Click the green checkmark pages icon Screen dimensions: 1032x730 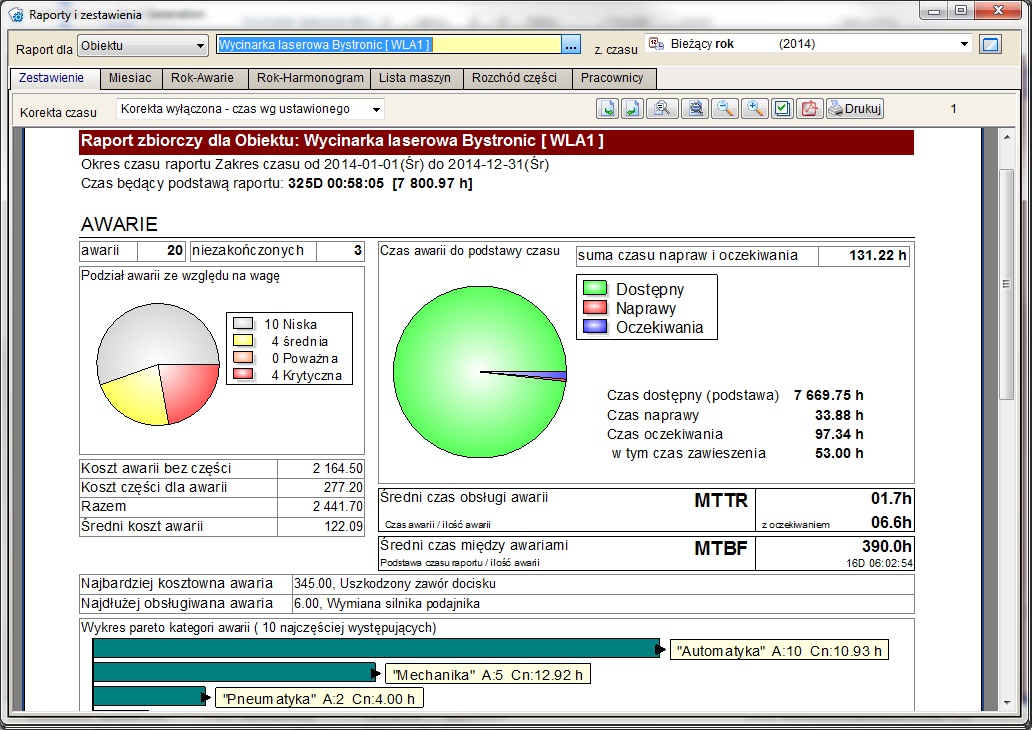[782, 109]
